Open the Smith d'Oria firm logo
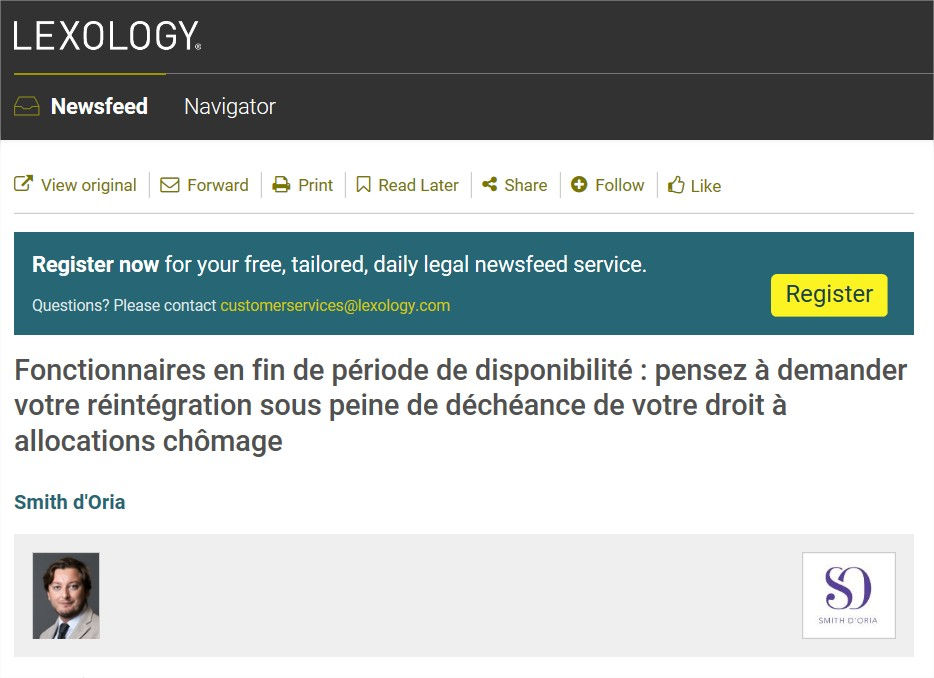Screen dimensions: 934x678 (x=849, y=594)
